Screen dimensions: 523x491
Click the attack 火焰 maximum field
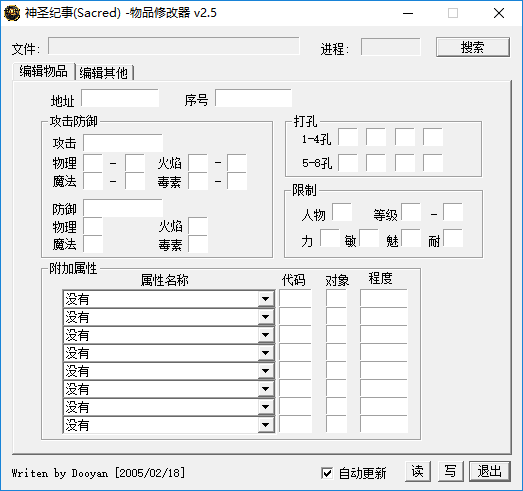pyautogui.click(x=237, y=163)
